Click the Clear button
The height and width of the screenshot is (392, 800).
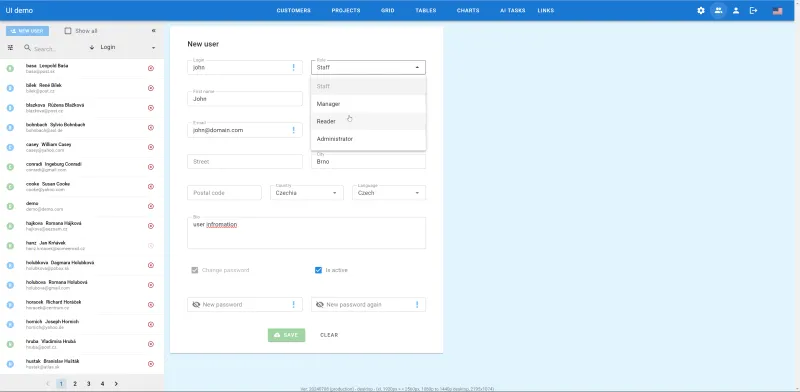[329, 335]
